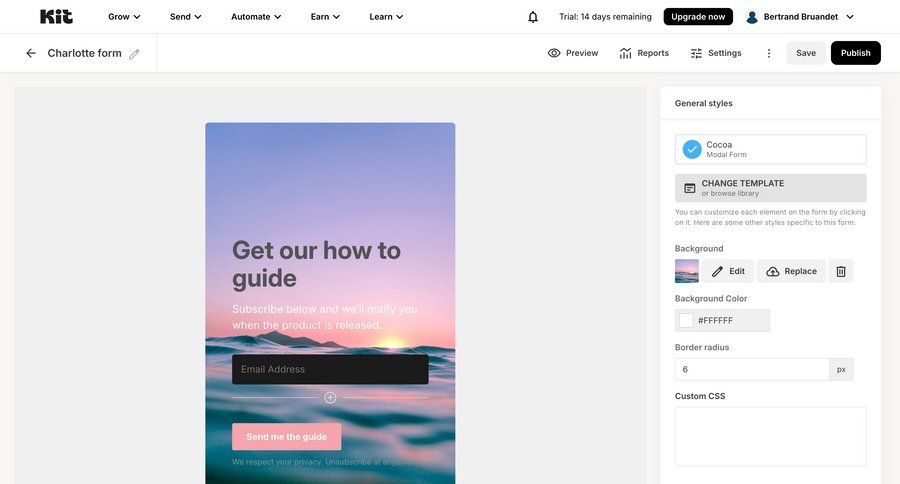Click Change Template button
Image resolution: width=900 pixels, height=484 pixels.
[770, 188]
